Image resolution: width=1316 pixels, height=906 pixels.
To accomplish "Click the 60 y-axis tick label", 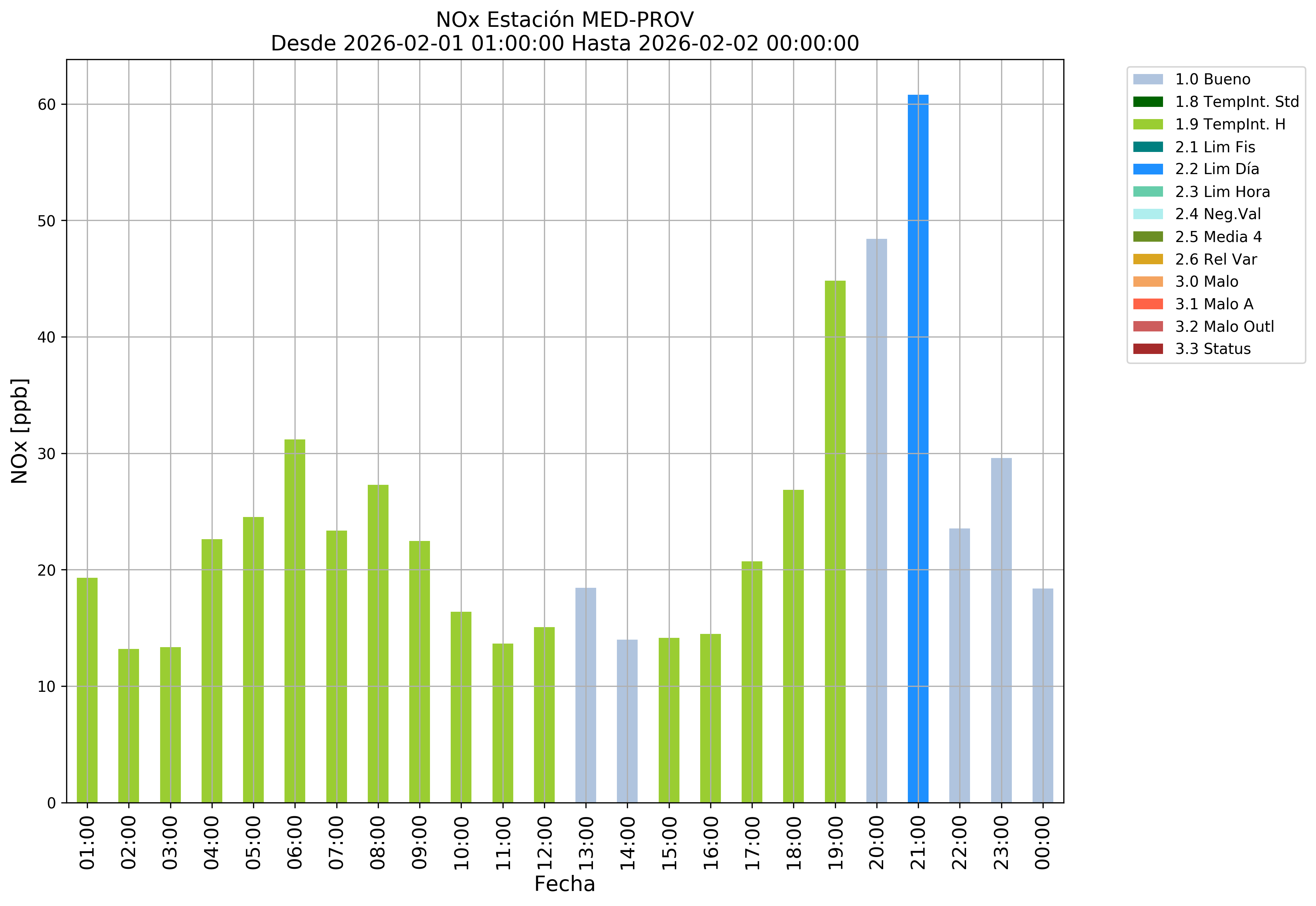I will coord(46,105).
